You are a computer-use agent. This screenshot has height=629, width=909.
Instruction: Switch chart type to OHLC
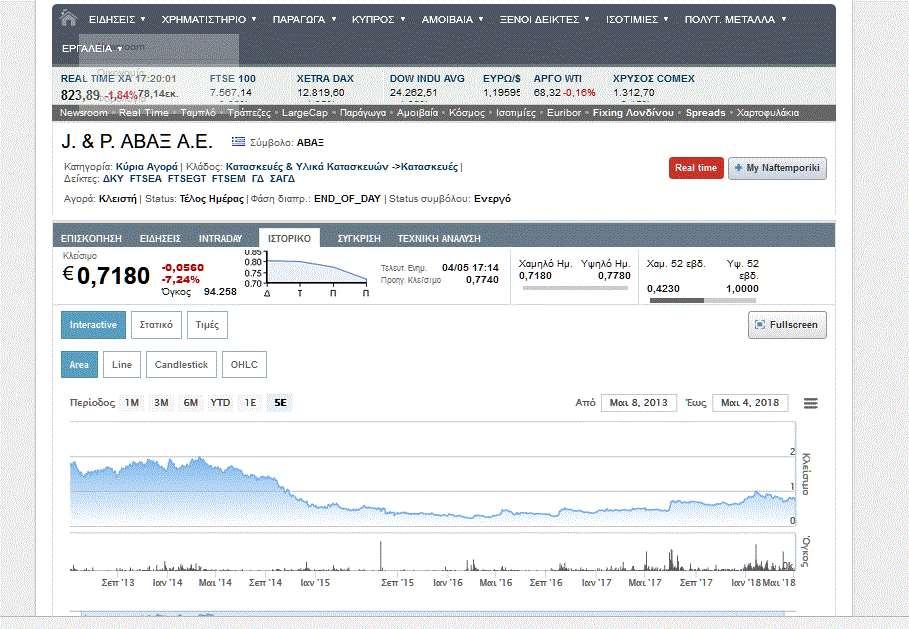244,365
